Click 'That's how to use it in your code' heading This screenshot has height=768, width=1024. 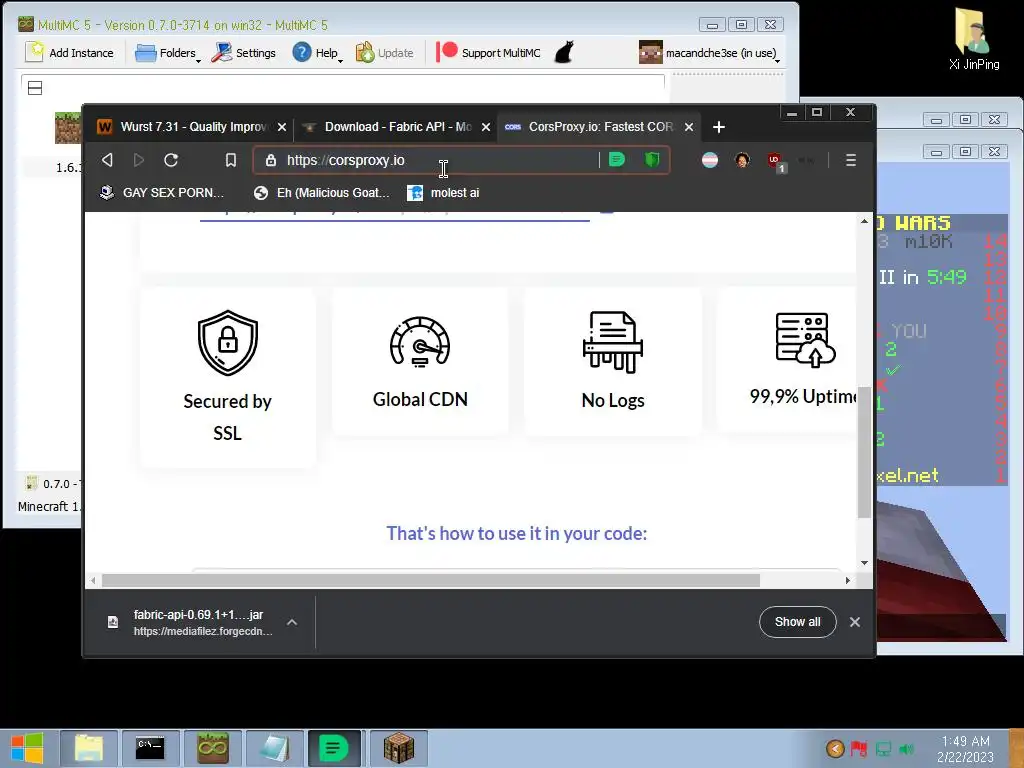[517, 534]
